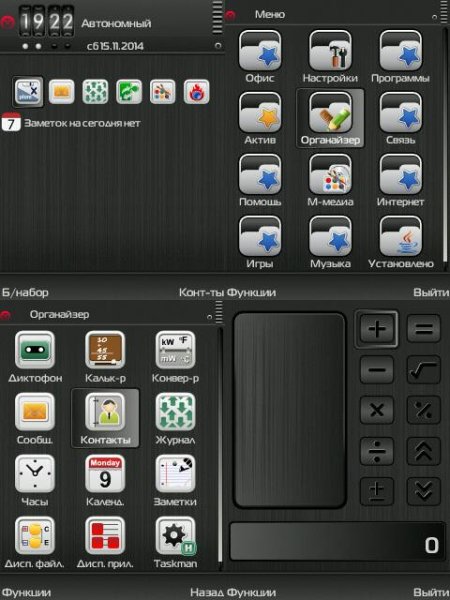Tap the home screen flame browser shortcut
The height and width of the screenshot is (600, 450).
tap(196, 92)
